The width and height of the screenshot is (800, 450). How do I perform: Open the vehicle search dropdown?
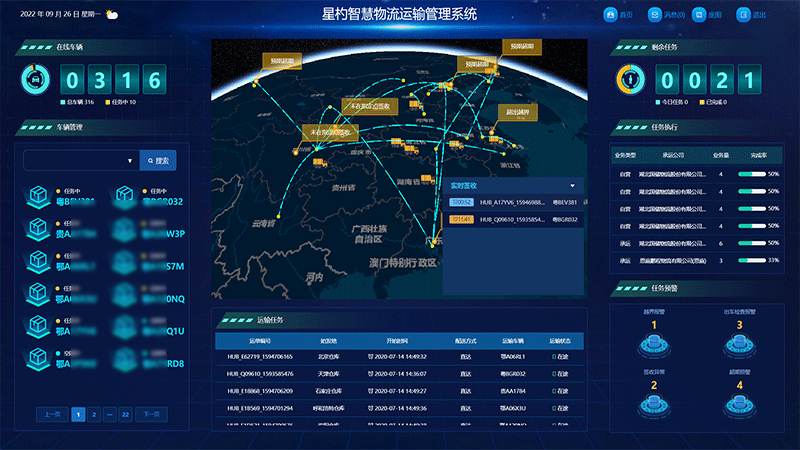[x=130, y=160]
